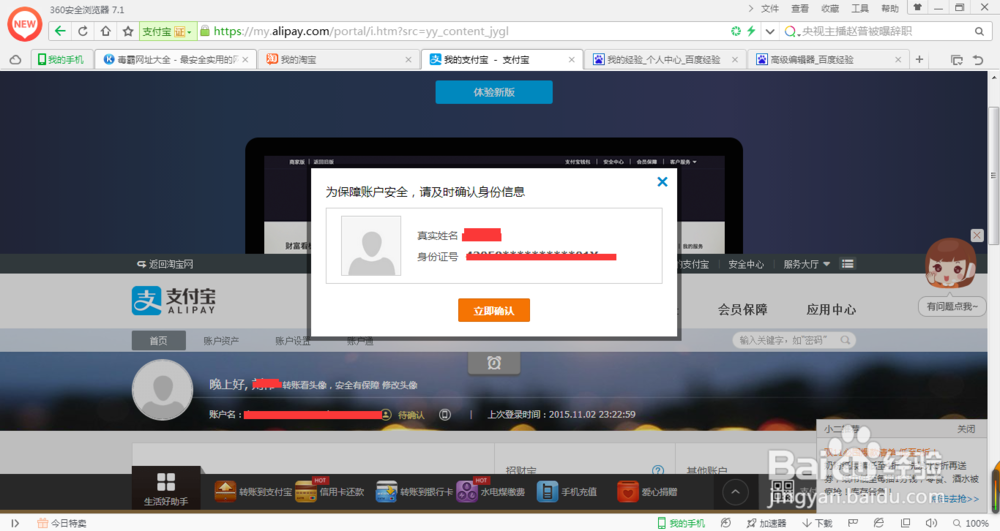Switch to the 毒霸网址大全 tab
The height and width of the screenshot is (531, 1000).
(175, 59)
